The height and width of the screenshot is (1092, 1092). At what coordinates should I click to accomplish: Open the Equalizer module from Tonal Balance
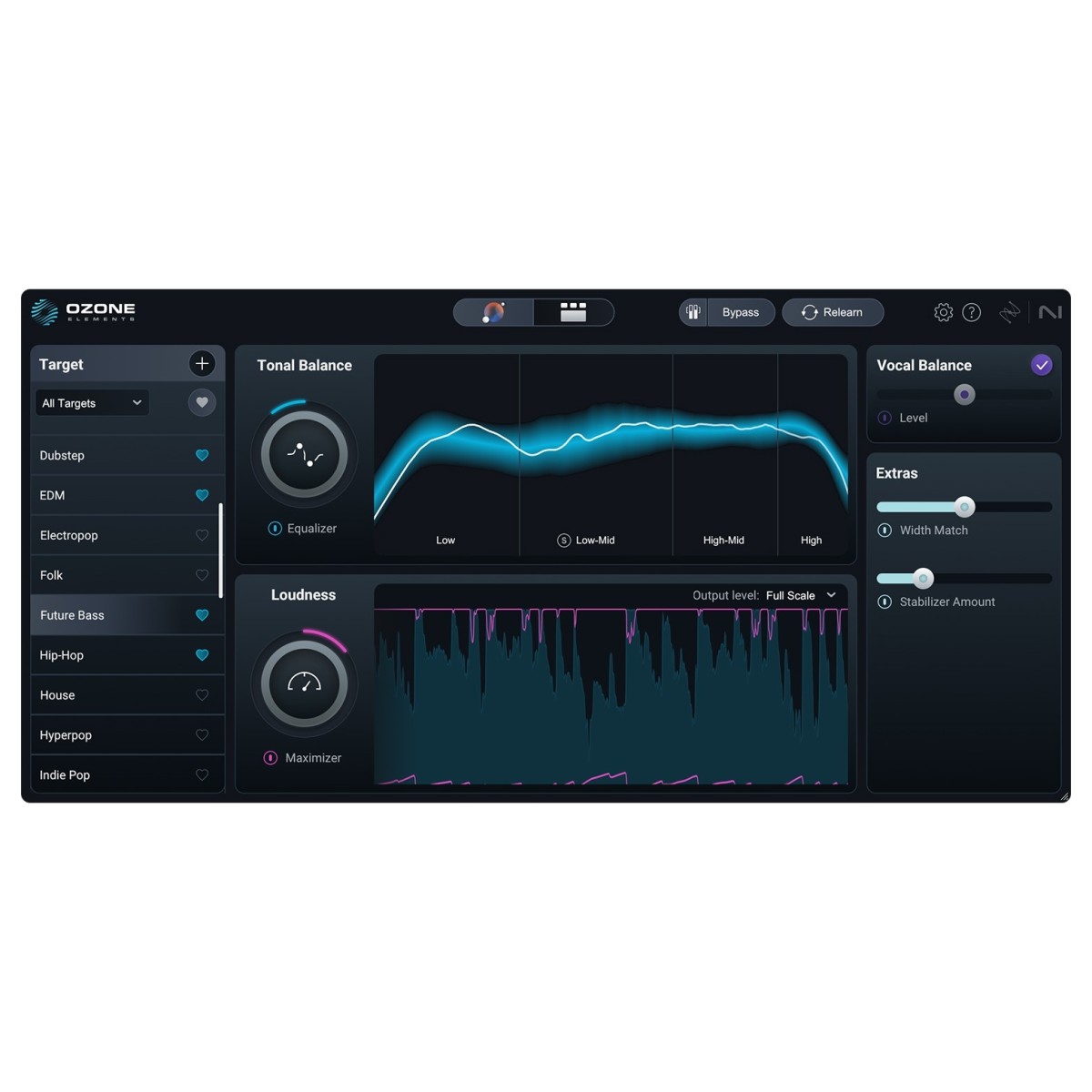(x=303, y=528)
